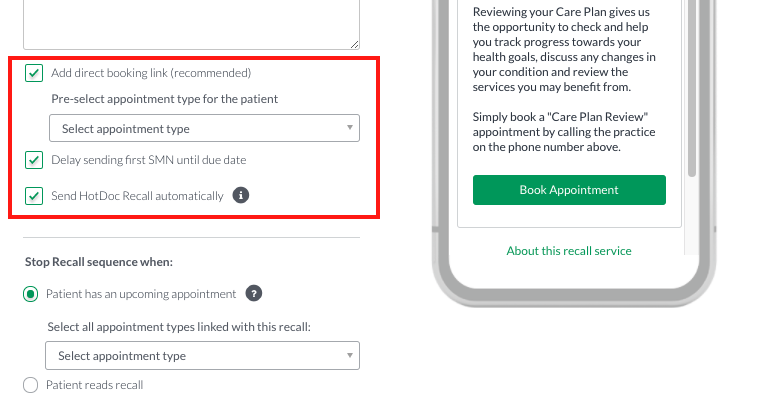780x411 pixels.
Task: Click Patient reads recall label text
Action: (95, 385)
